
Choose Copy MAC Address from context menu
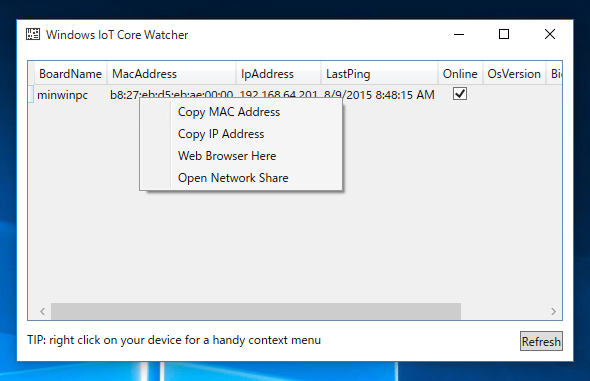[241, 112]
